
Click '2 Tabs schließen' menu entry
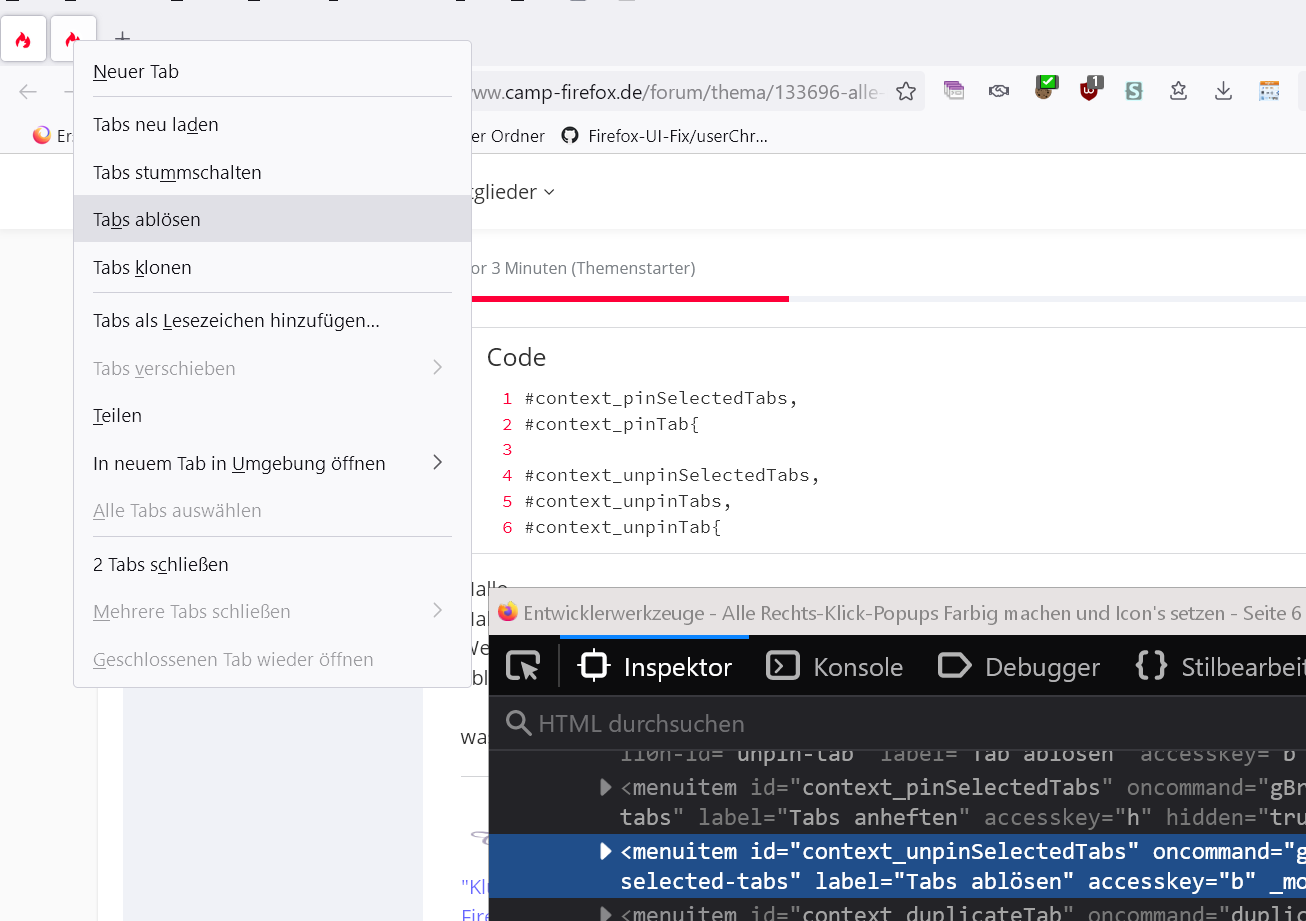tap(161, 565)
